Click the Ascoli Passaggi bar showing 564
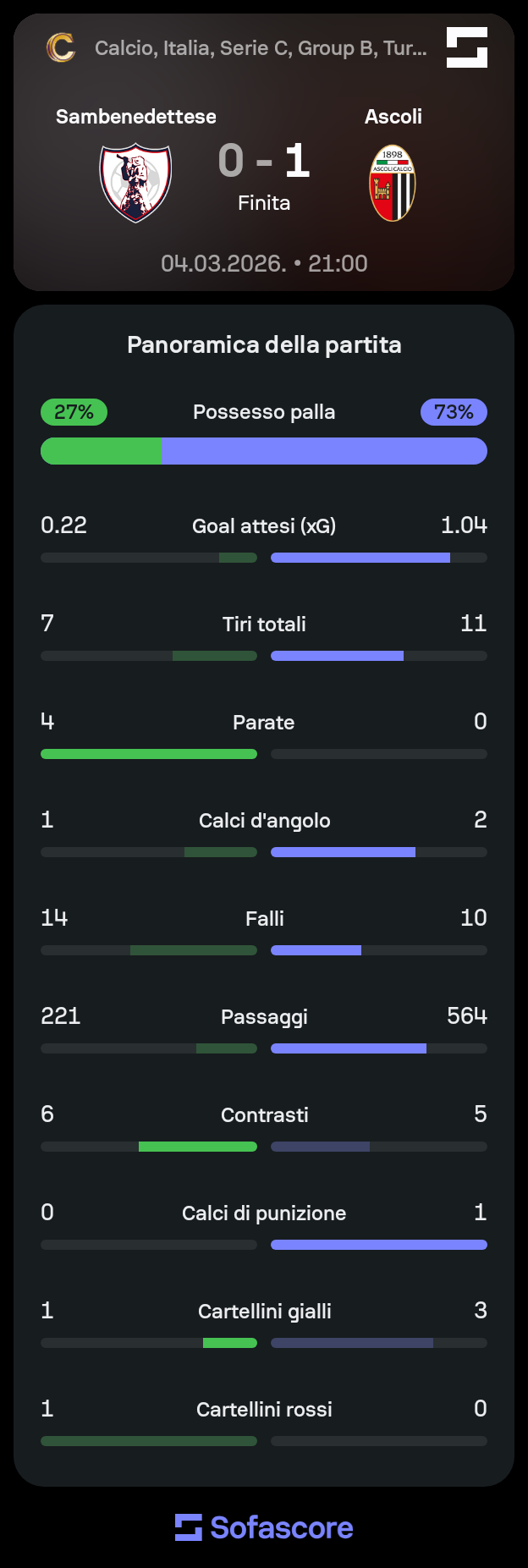The width and height of the screenshot is (528, 1568). (x=379, y=1048)
